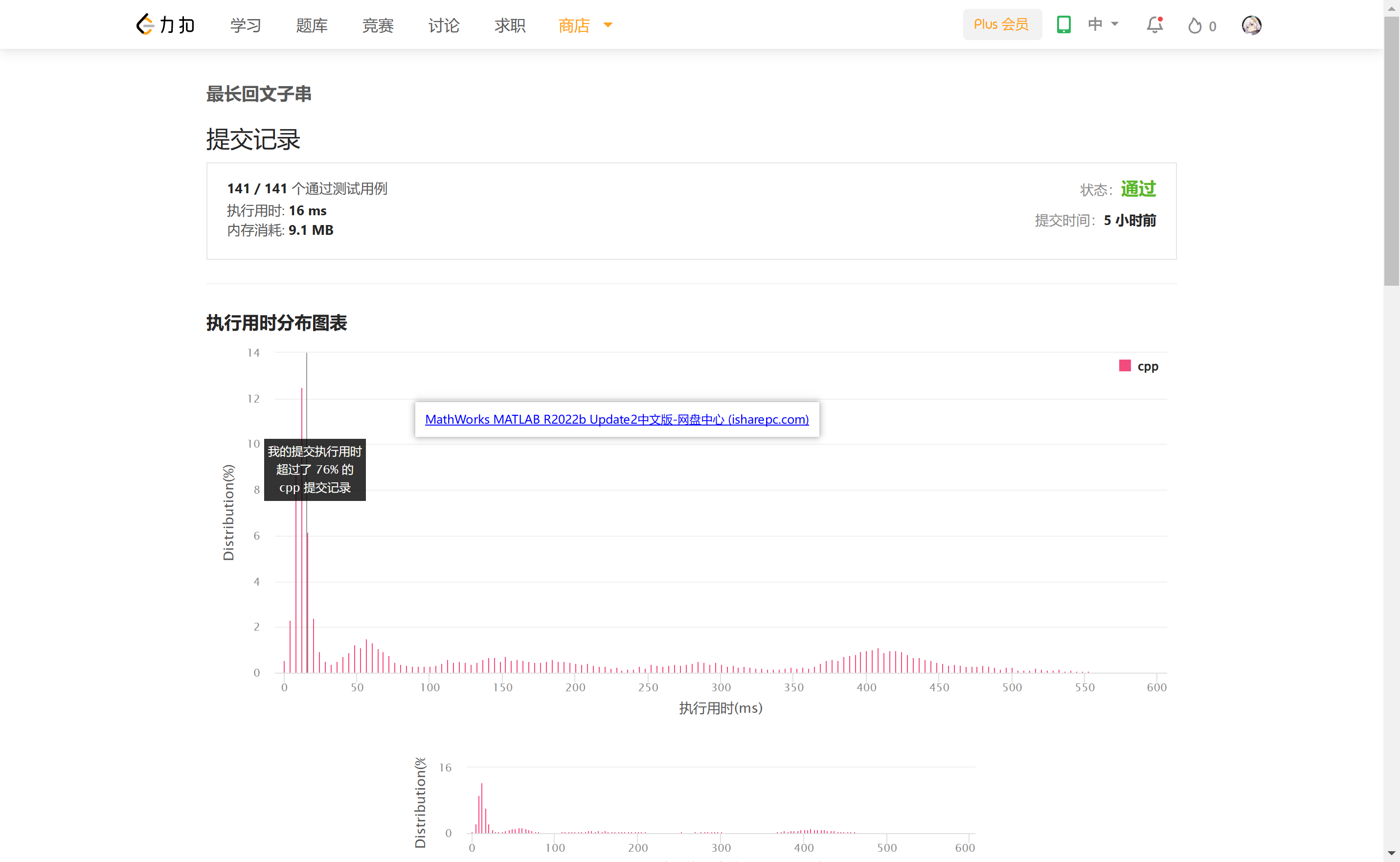Open the 讨论 page
Screen dimensions: 1400x862
click(x=444, y=25)
